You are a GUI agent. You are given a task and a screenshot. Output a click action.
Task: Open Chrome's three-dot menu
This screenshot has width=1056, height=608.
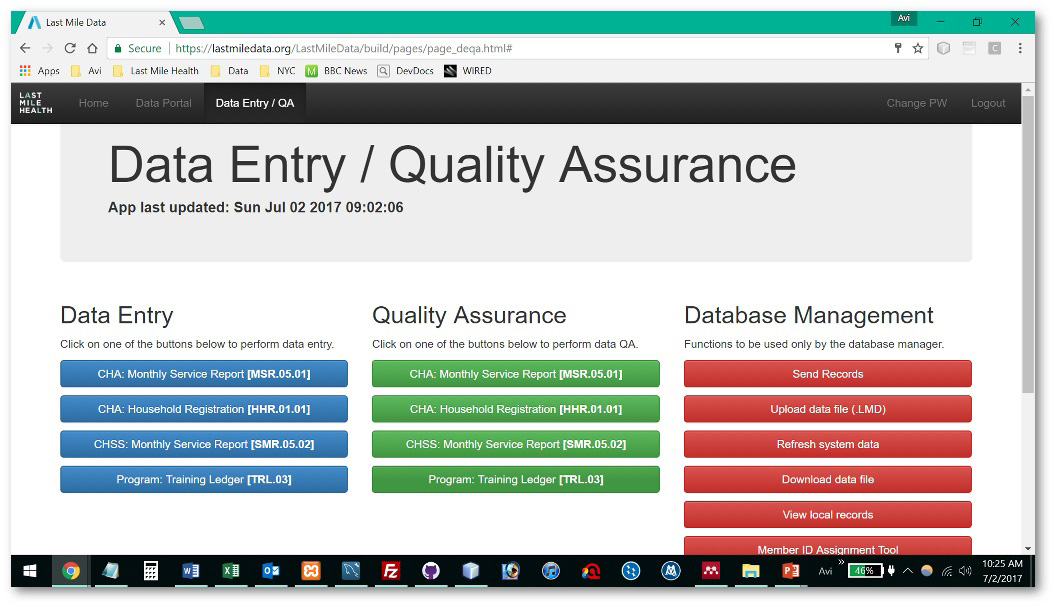point(1020,48)
